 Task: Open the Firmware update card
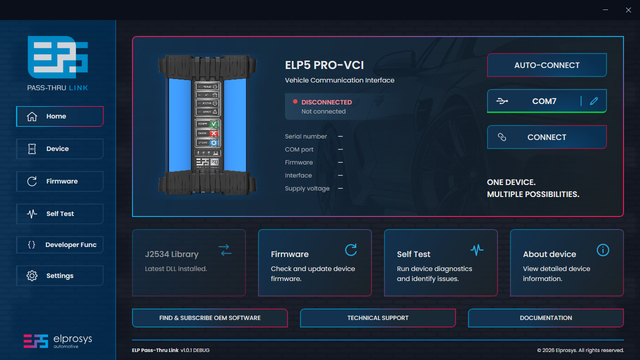click(315, 262)
